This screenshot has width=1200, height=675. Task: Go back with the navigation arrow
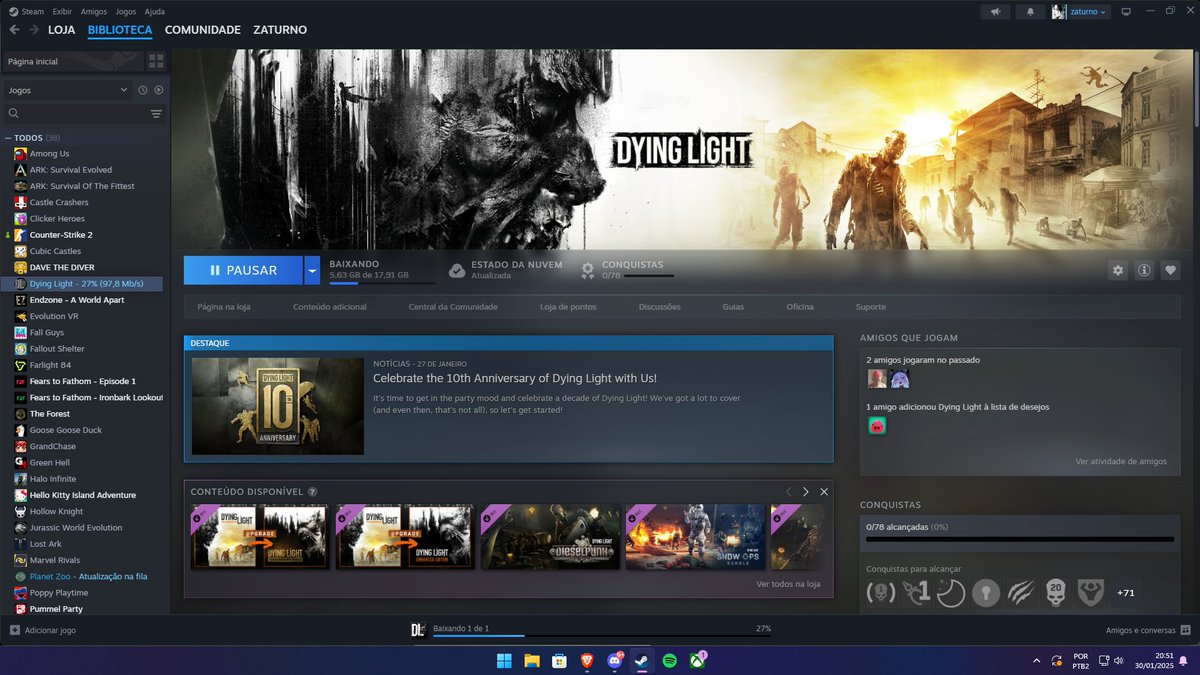point(14,30)
